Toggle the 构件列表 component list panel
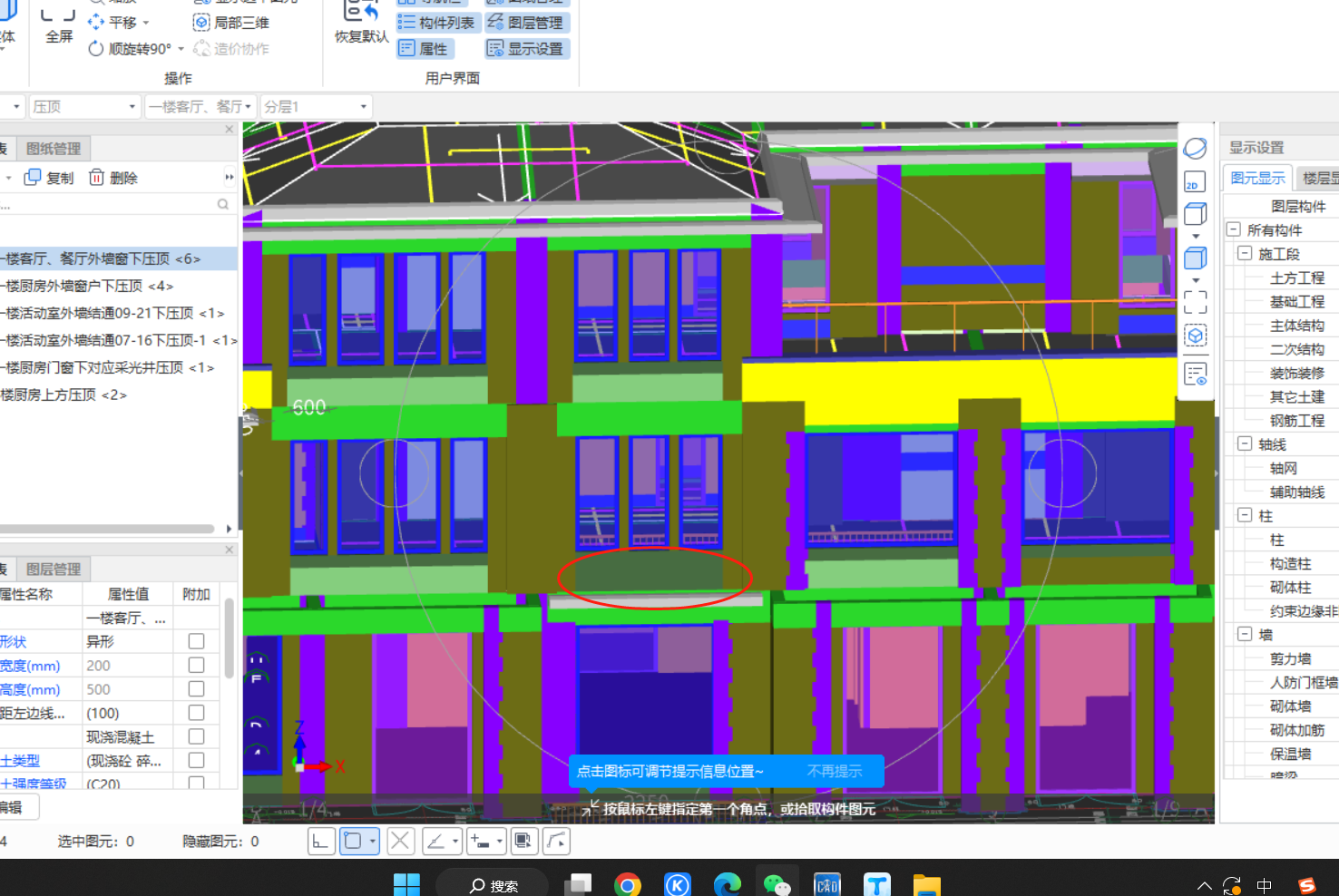Viewport: 1339px width, 896px height. coord(437,23)
